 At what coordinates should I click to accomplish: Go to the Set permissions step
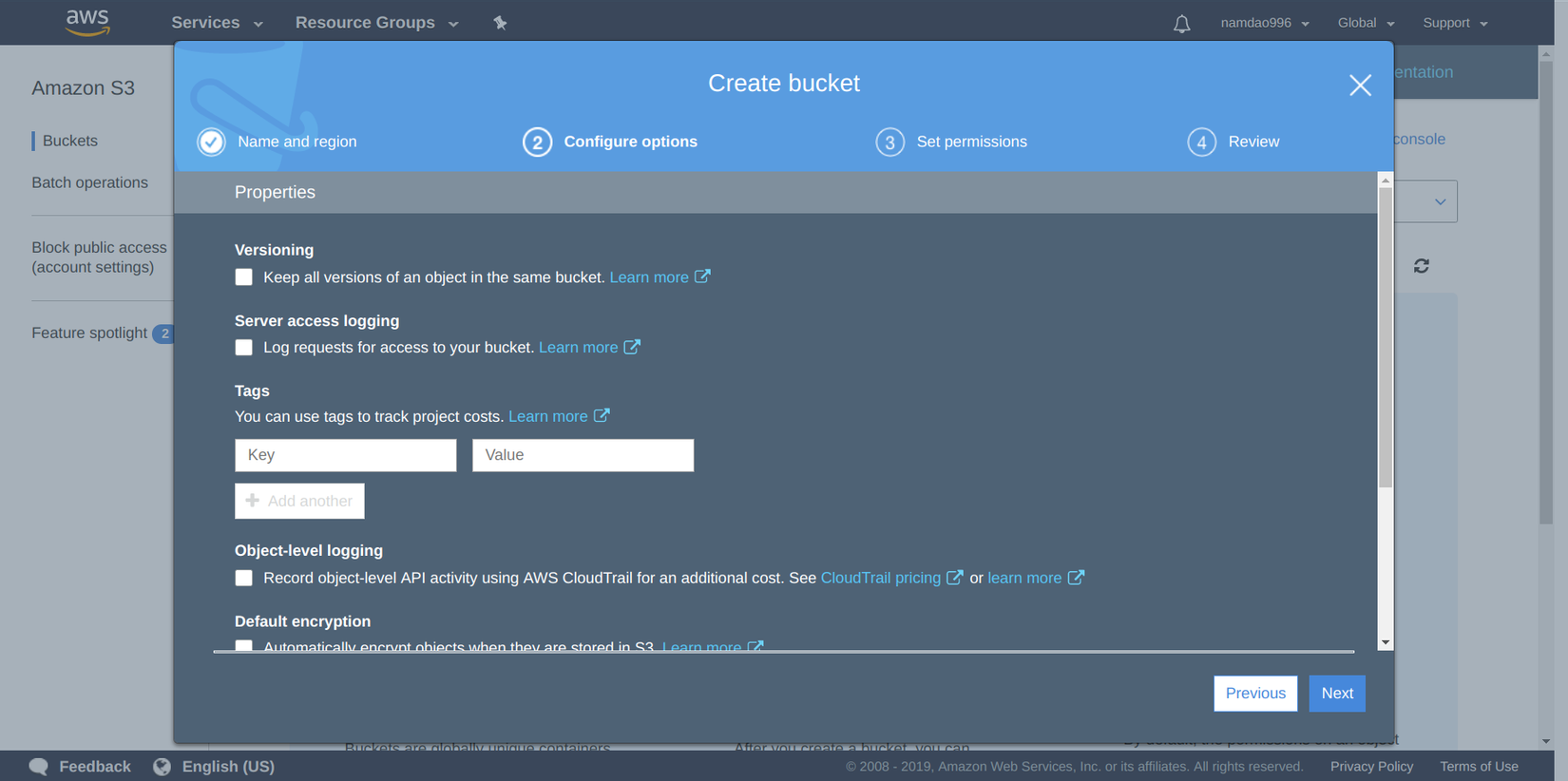(x=951, y=142)
